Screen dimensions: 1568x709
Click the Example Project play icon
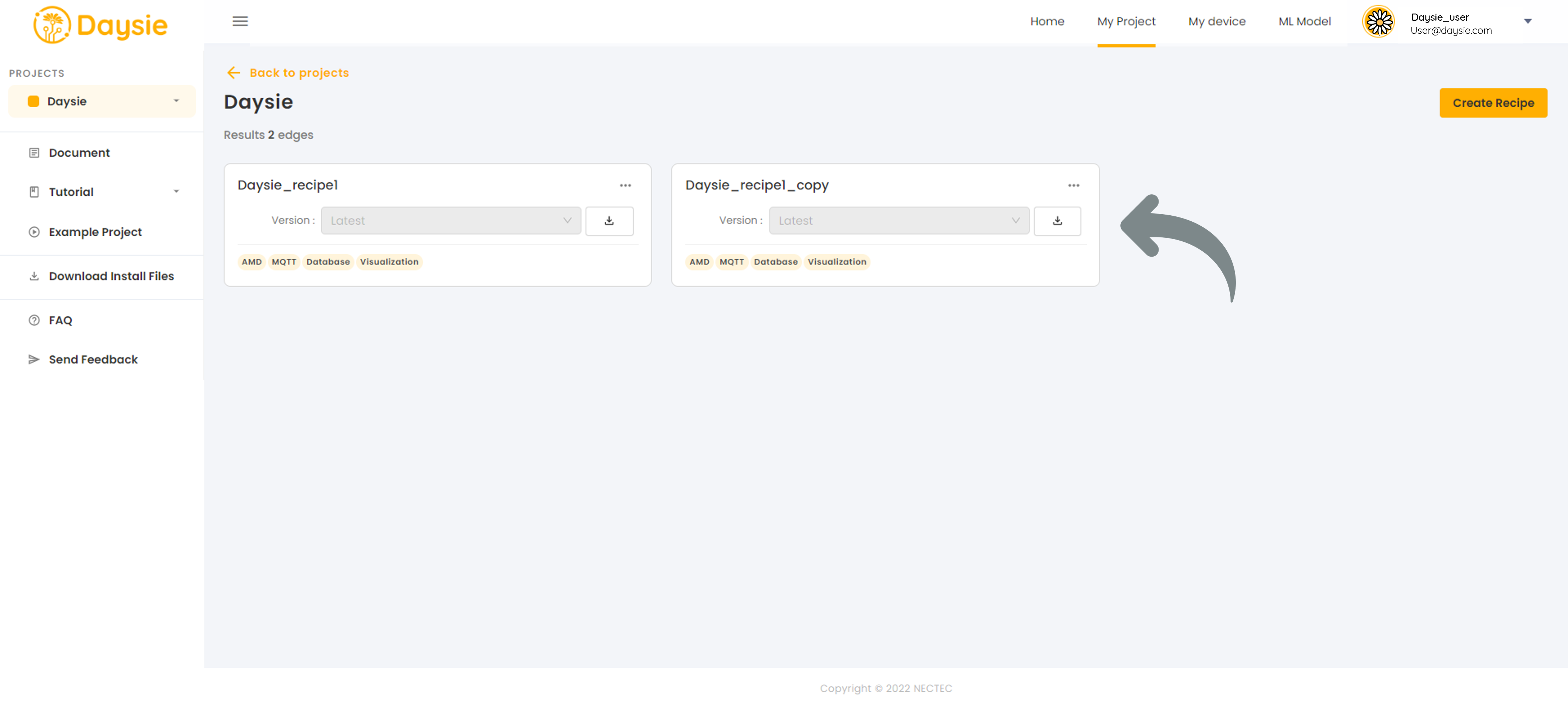tap(34, 232)
